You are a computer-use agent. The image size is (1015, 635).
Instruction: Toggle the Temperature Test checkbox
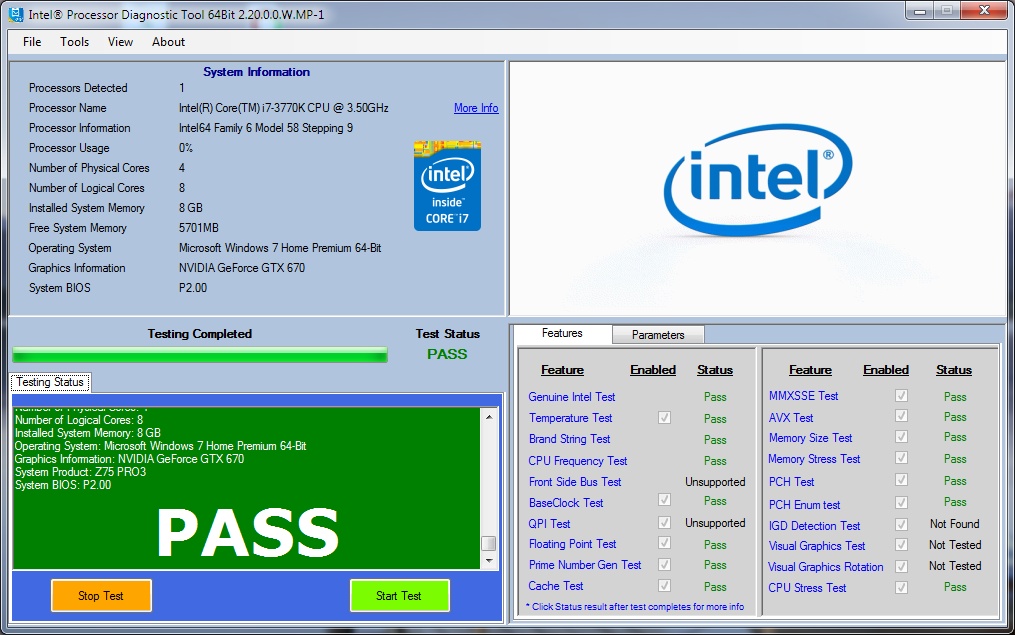(664, 418)
